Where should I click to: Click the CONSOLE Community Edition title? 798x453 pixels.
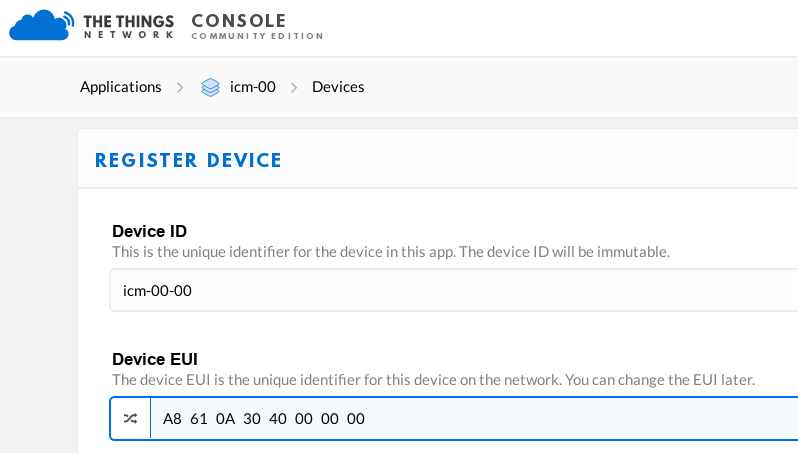pyautogui.click(x=256, y=26)
